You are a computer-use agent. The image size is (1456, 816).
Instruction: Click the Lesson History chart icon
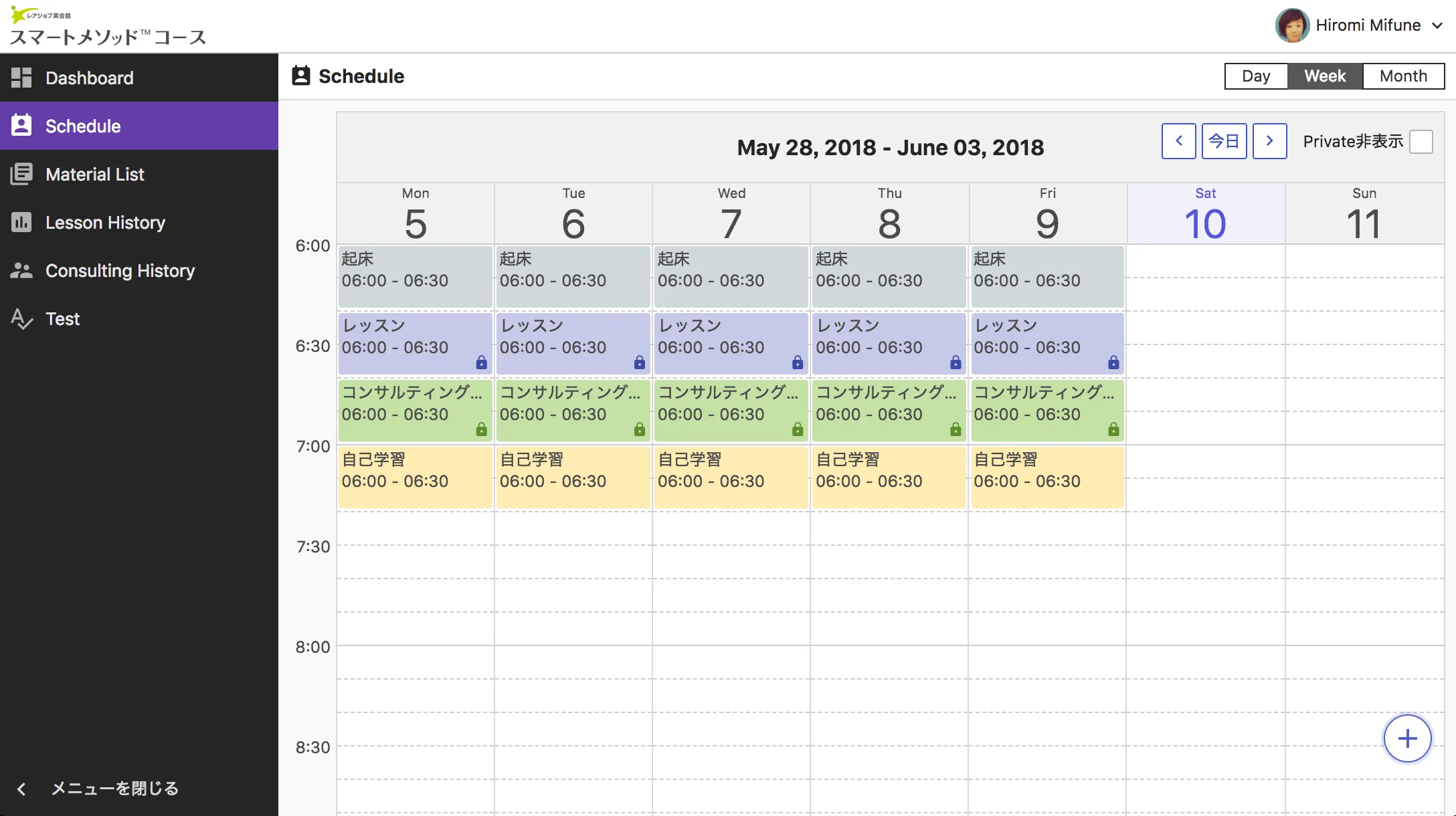[x=21, y=222]
